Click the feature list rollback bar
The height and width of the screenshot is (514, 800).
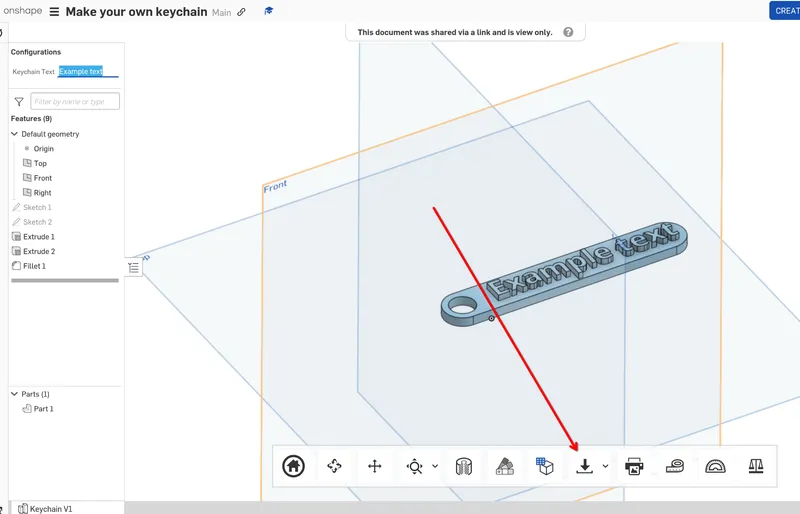click(x=65, y=280)
